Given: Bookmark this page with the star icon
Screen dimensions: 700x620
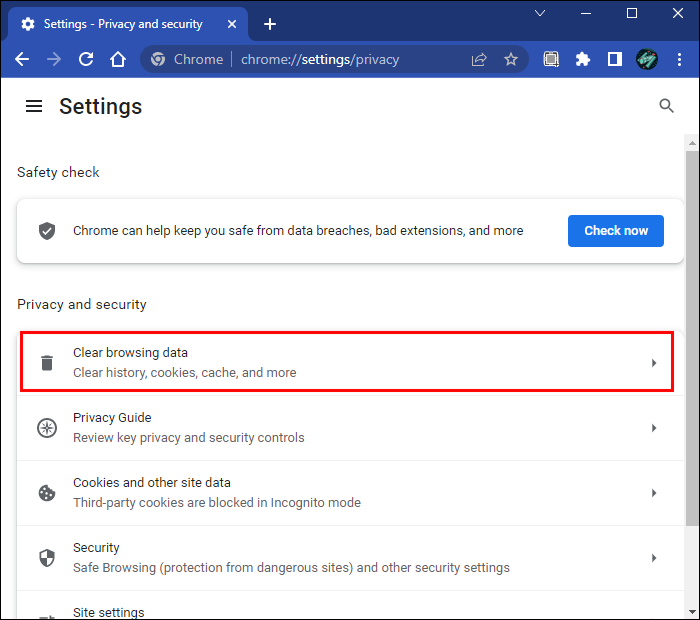Looking at the screenshot, I should click(511, 59).
